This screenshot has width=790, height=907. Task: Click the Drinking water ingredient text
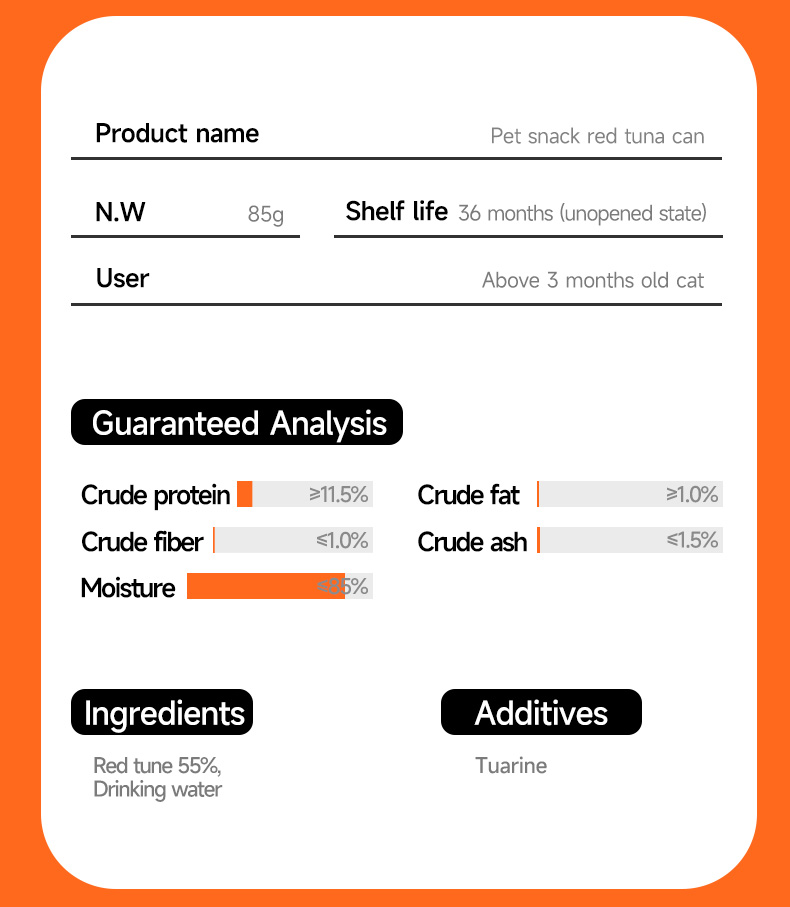(x=157, y=790)
